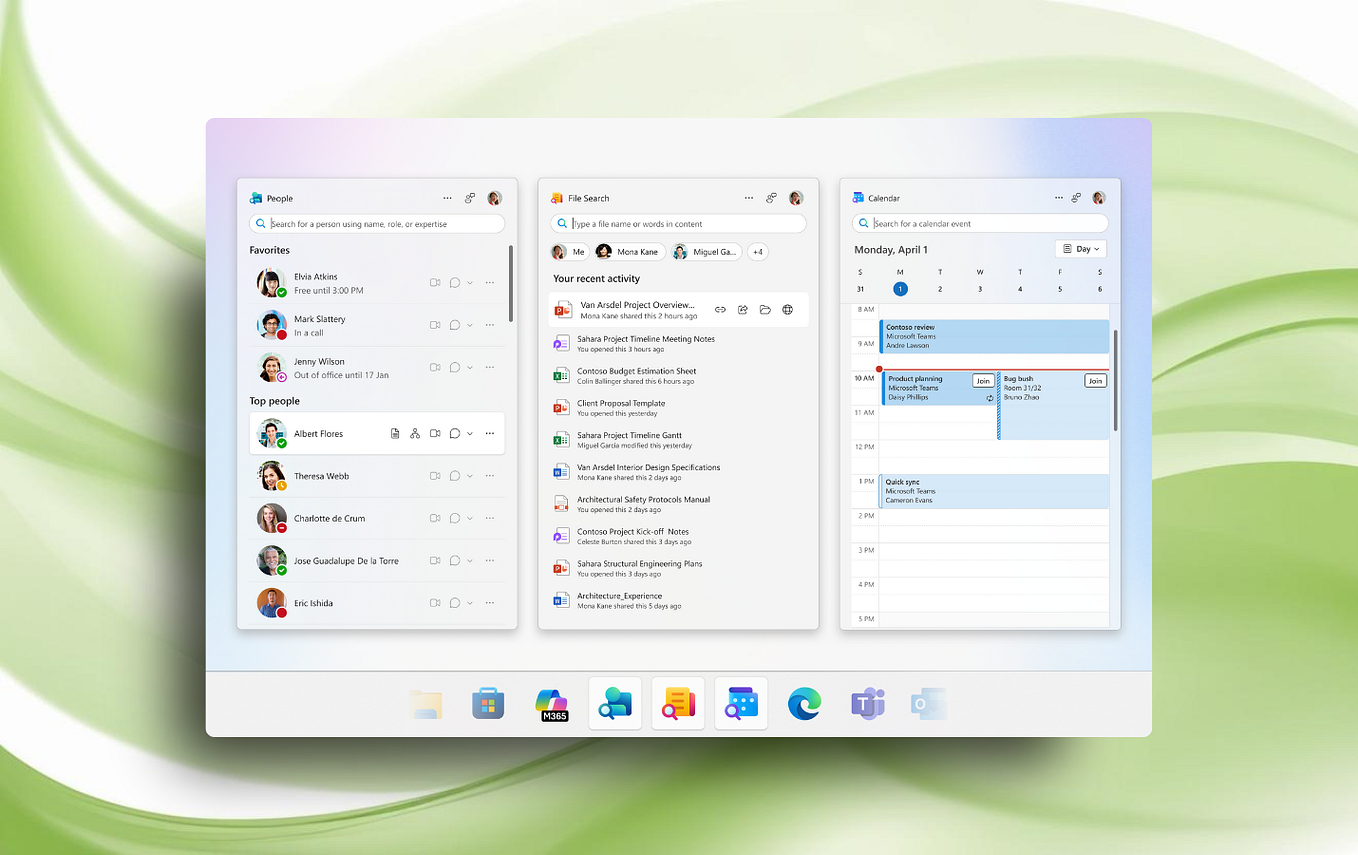Start video call with Elvia Atkins
This screenshot has width=1358, height=855.
pos(435,283)
